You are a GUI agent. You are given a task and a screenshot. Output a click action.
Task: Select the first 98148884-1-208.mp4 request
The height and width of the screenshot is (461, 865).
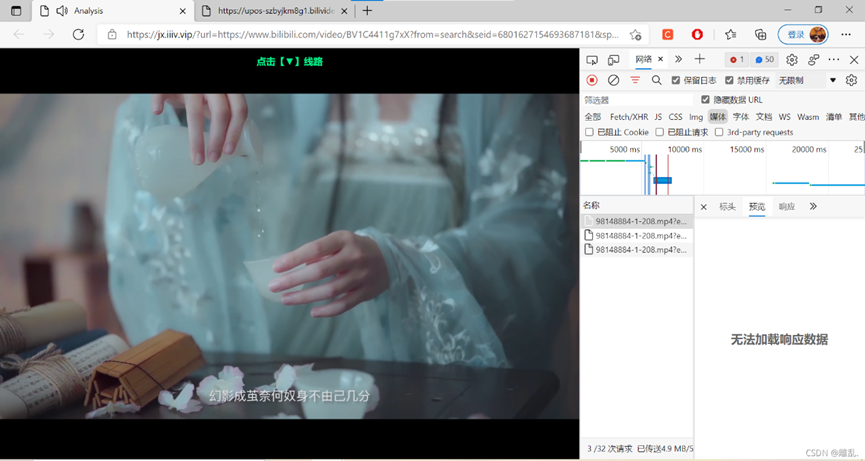click(637, 221)
